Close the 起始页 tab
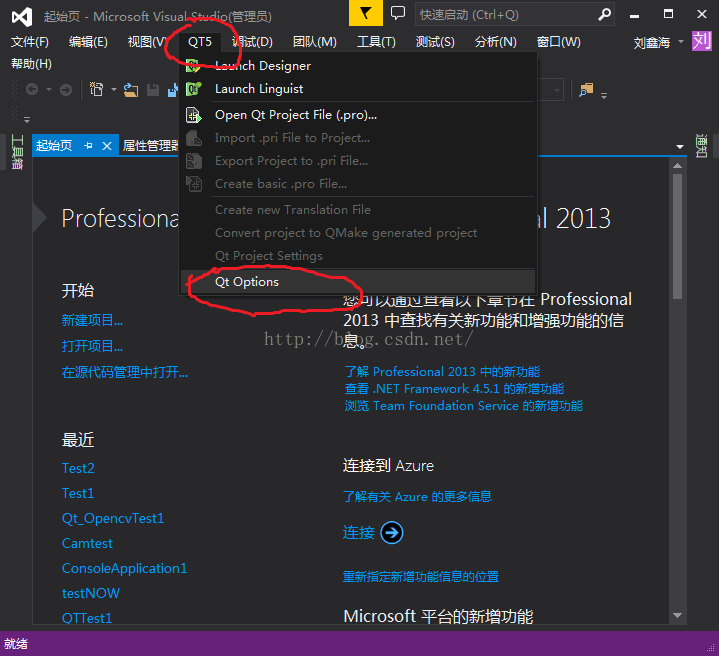This screenshot has width=719, height=656. [x=107, y=146]
